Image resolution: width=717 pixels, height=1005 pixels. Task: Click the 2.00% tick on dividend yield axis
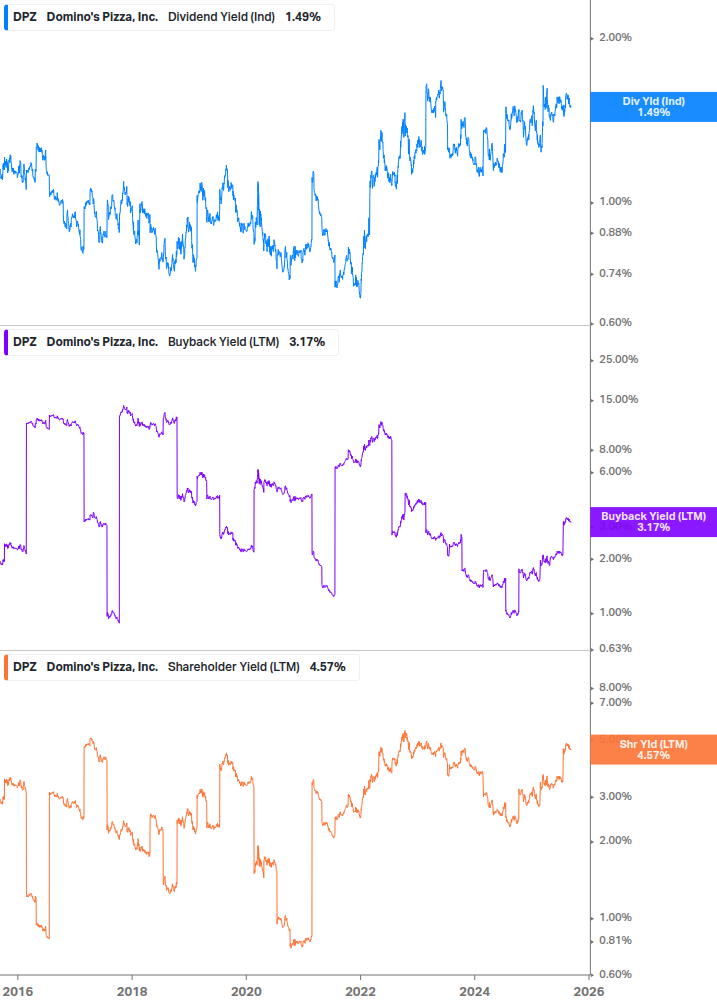point(615,38)
